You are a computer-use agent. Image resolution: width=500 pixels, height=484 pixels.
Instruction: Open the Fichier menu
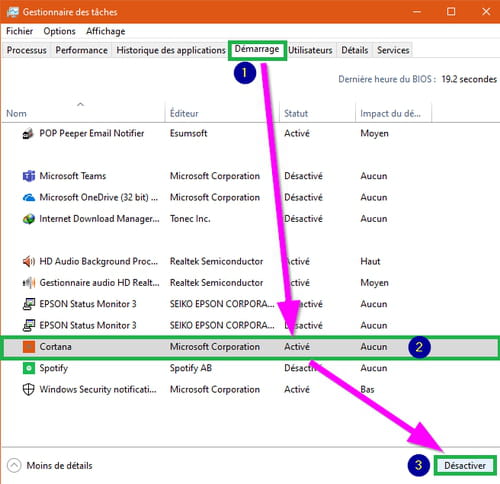[19, 31]
